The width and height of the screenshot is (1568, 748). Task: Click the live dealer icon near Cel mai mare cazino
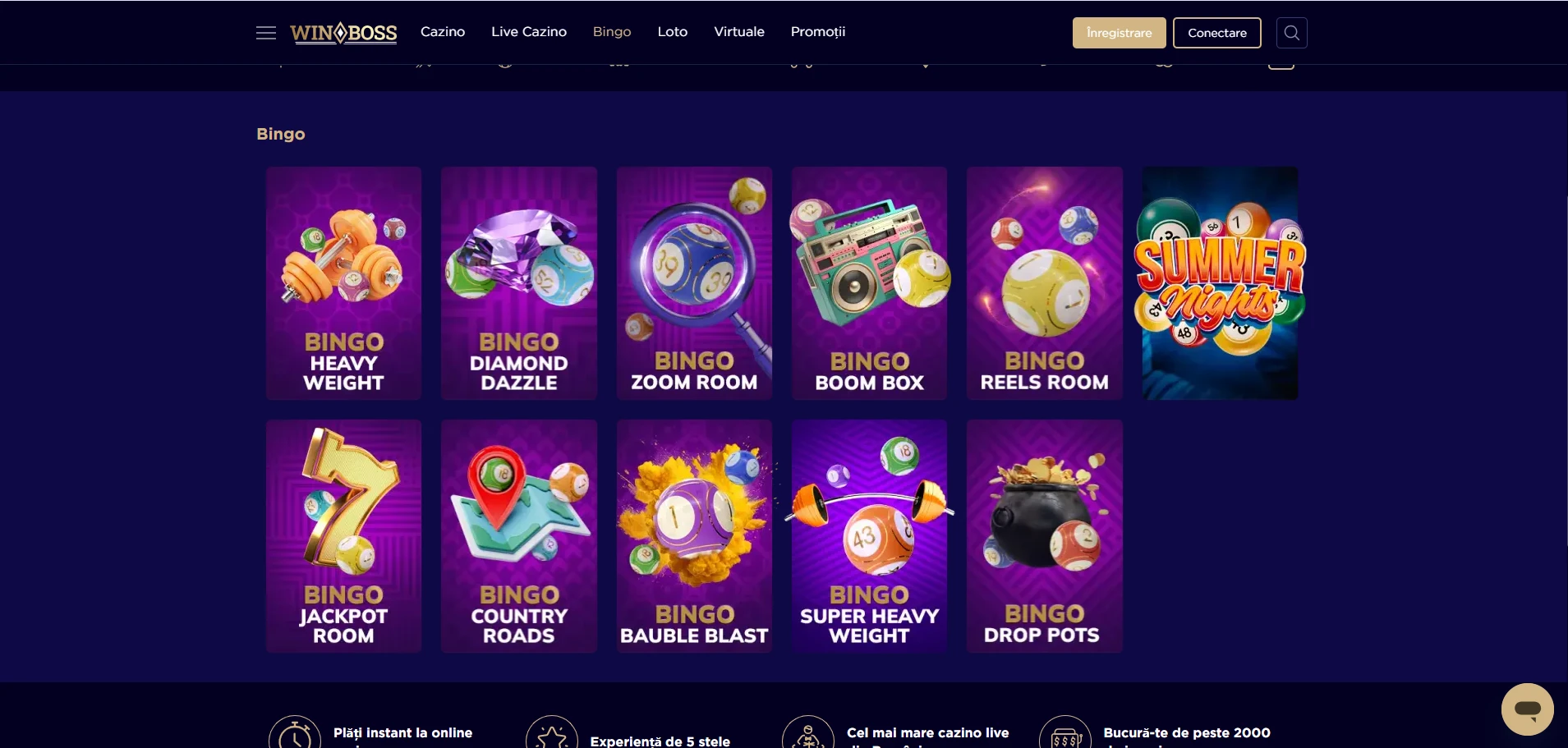pos(808,733)
